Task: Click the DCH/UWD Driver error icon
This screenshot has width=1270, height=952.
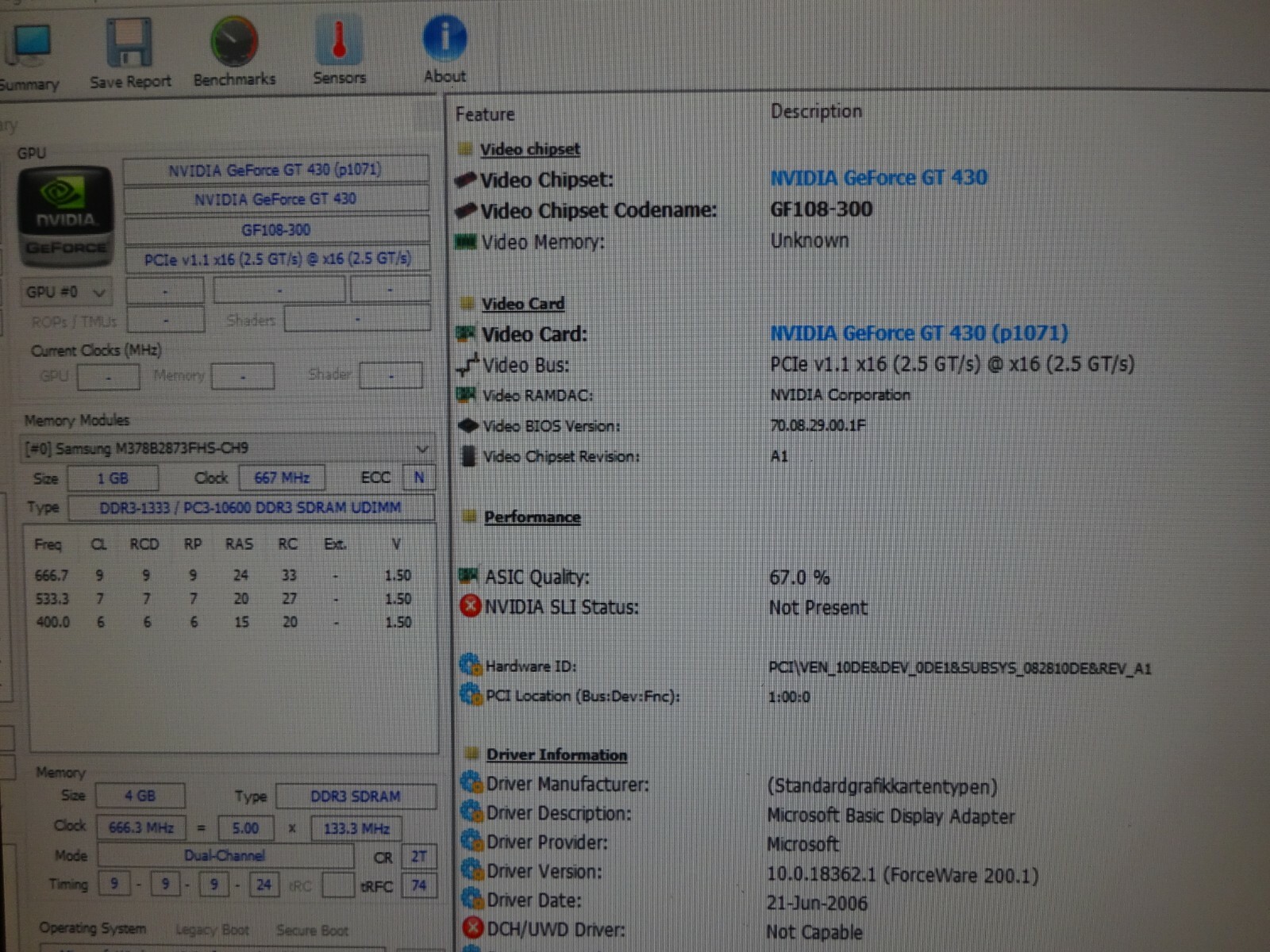Action: (x=473, y=928)
